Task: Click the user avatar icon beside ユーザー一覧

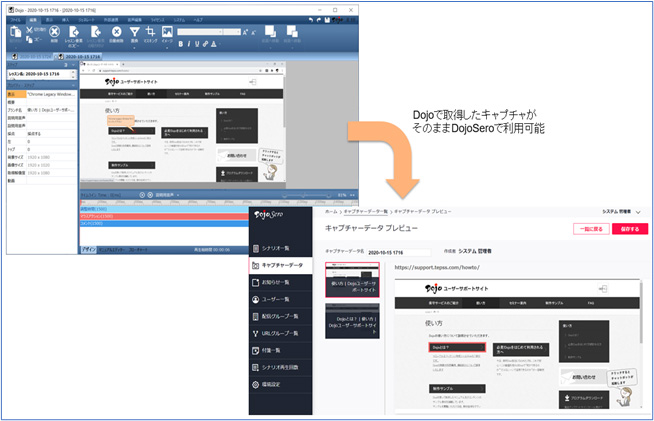Action: [256, 300]
